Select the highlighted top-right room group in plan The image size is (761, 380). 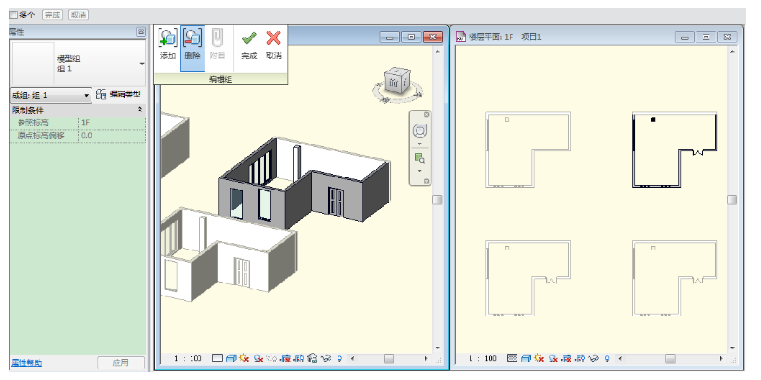(x=674, y=149)
